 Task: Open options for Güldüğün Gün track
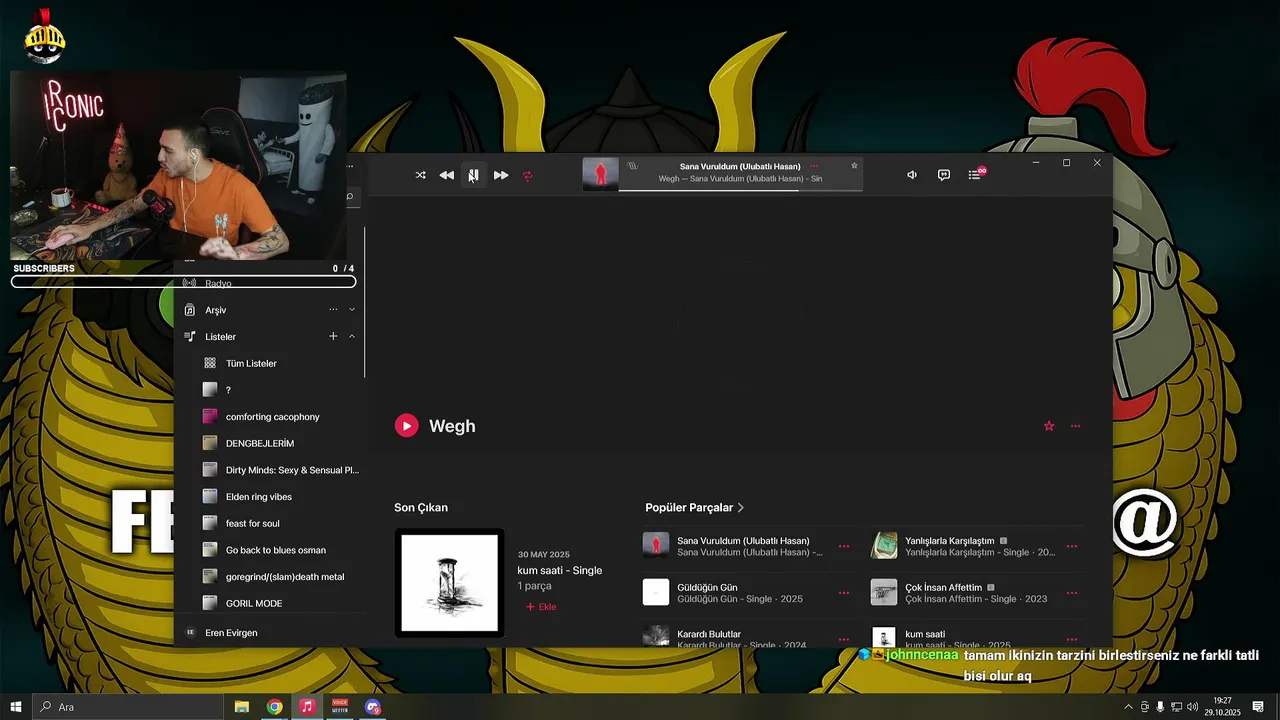pyautogui.click(x=844, y=593)
